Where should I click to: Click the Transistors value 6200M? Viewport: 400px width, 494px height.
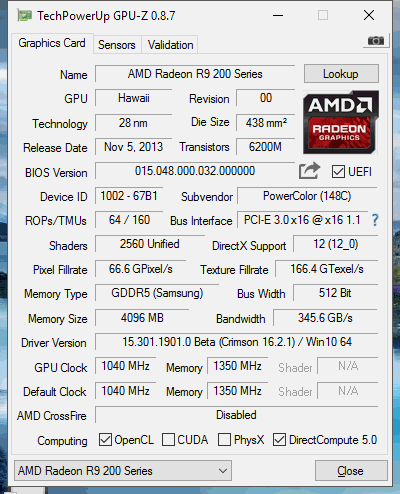266,147
